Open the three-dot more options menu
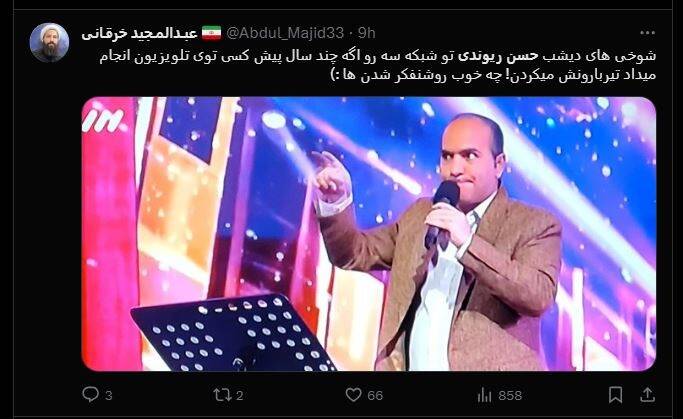Viewport: 683px width, 419px height. point(647,33)
